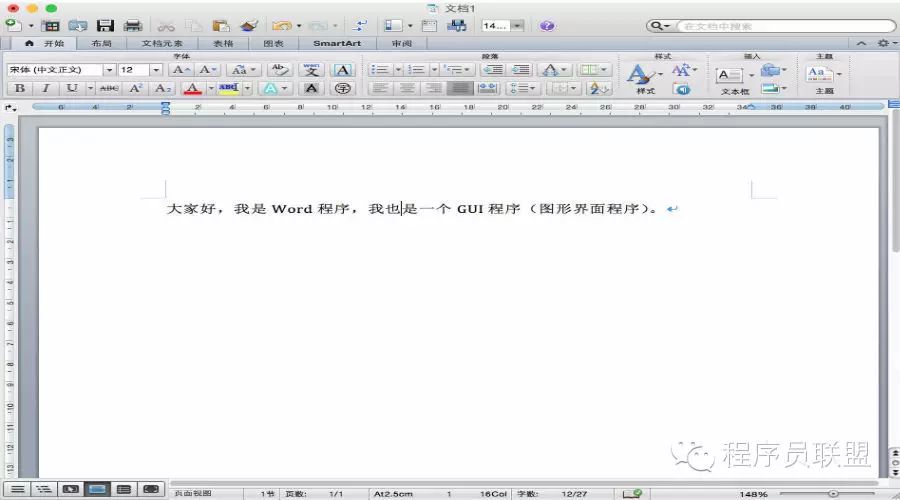Image resolution: width=900 pixels, height=500 pixels.
Task: Toggle Italic formatting
Action: tap(45, 88)
